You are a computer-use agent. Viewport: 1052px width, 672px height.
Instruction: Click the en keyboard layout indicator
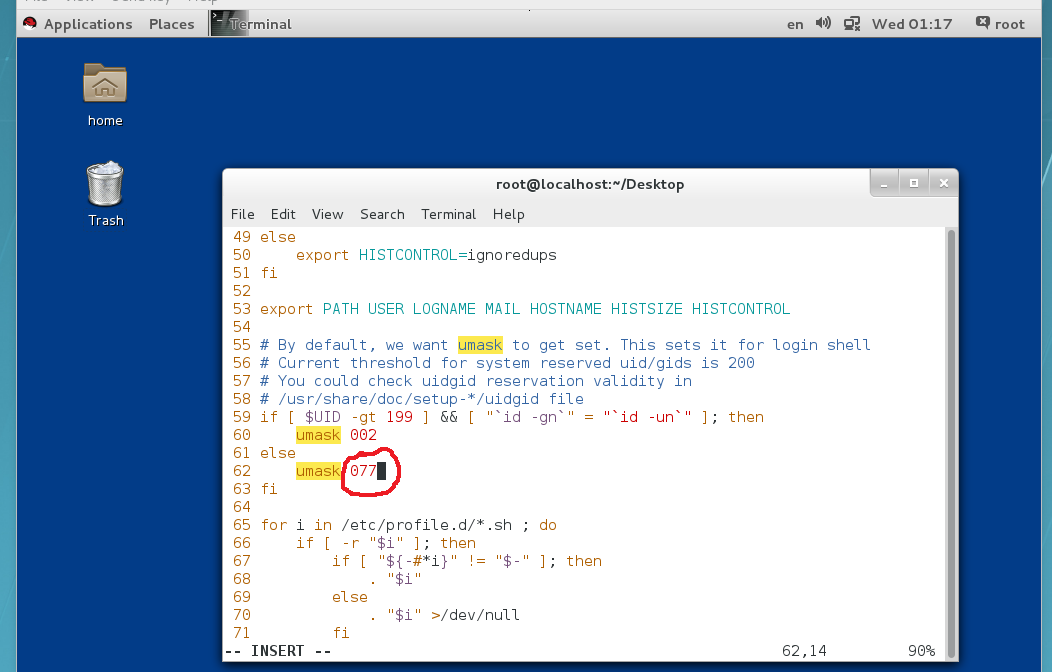tap(795, 25)
